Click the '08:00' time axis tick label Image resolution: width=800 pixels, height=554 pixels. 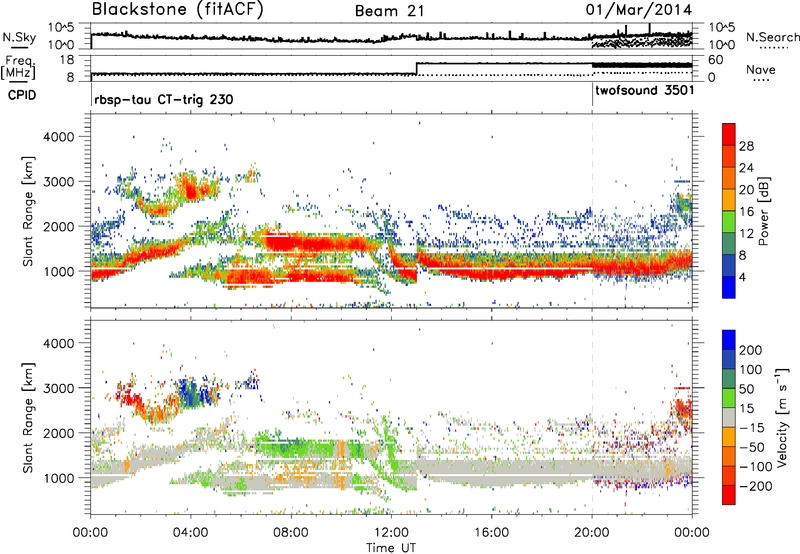[x=291, y=532]
